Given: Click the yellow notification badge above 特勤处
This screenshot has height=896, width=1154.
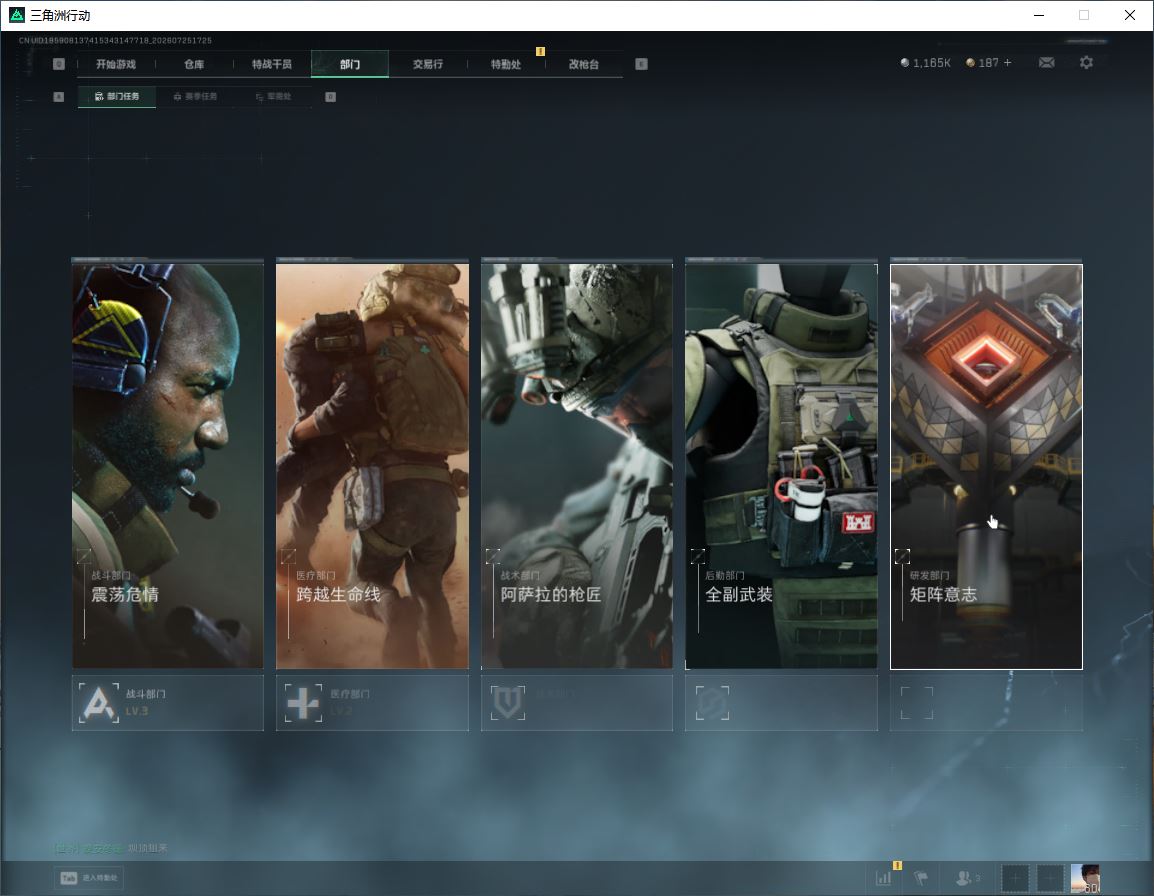Looking at the screenshot, I should point(540,52).
